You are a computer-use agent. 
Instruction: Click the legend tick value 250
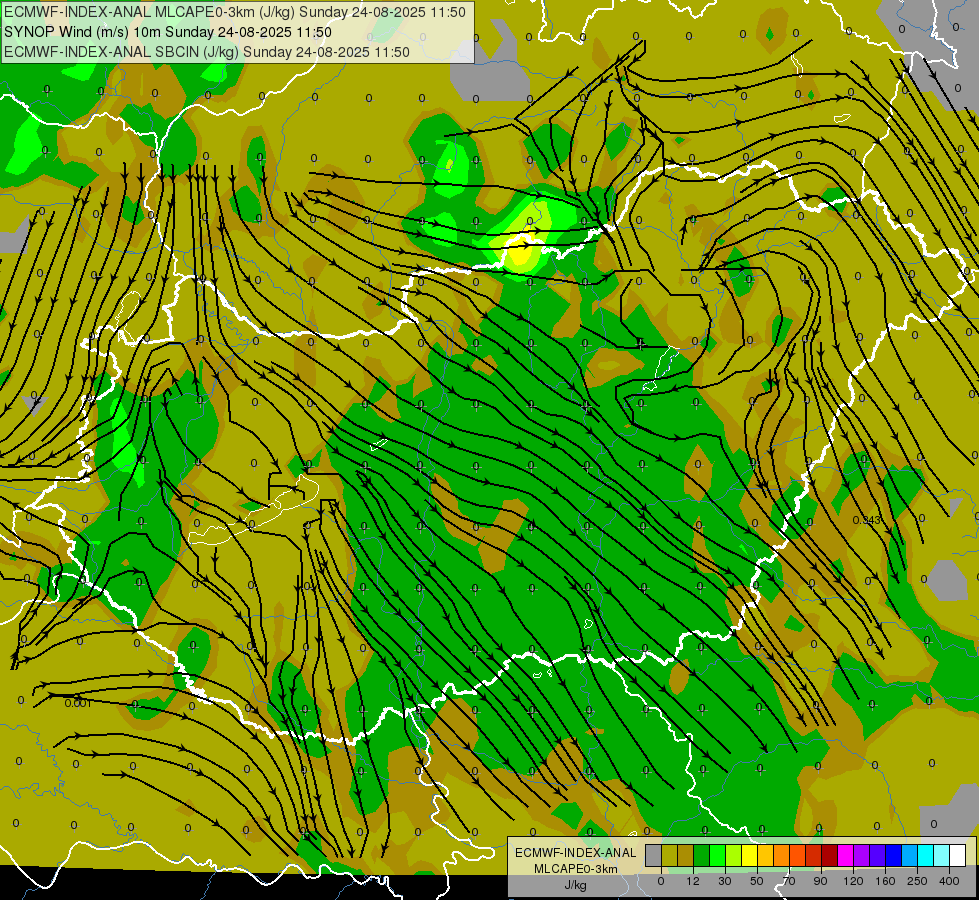coord(917,881)
